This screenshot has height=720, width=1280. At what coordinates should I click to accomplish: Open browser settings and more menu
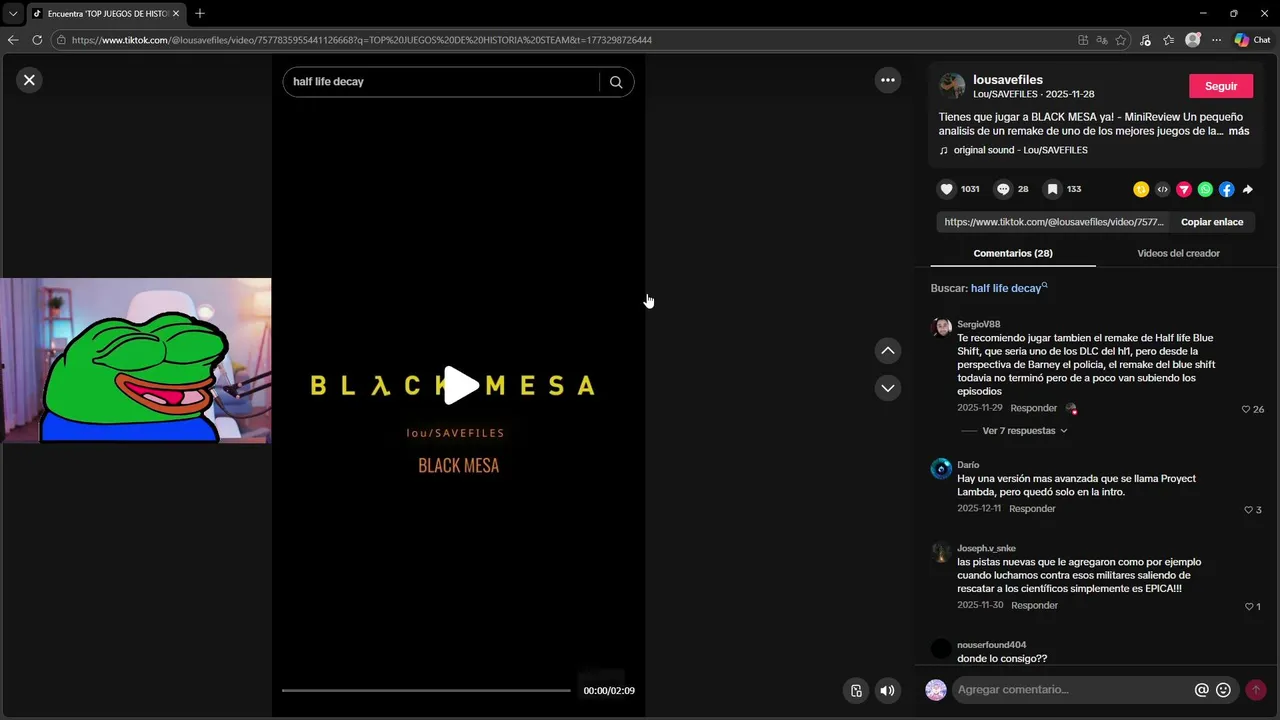click(x=1216, y=40)
